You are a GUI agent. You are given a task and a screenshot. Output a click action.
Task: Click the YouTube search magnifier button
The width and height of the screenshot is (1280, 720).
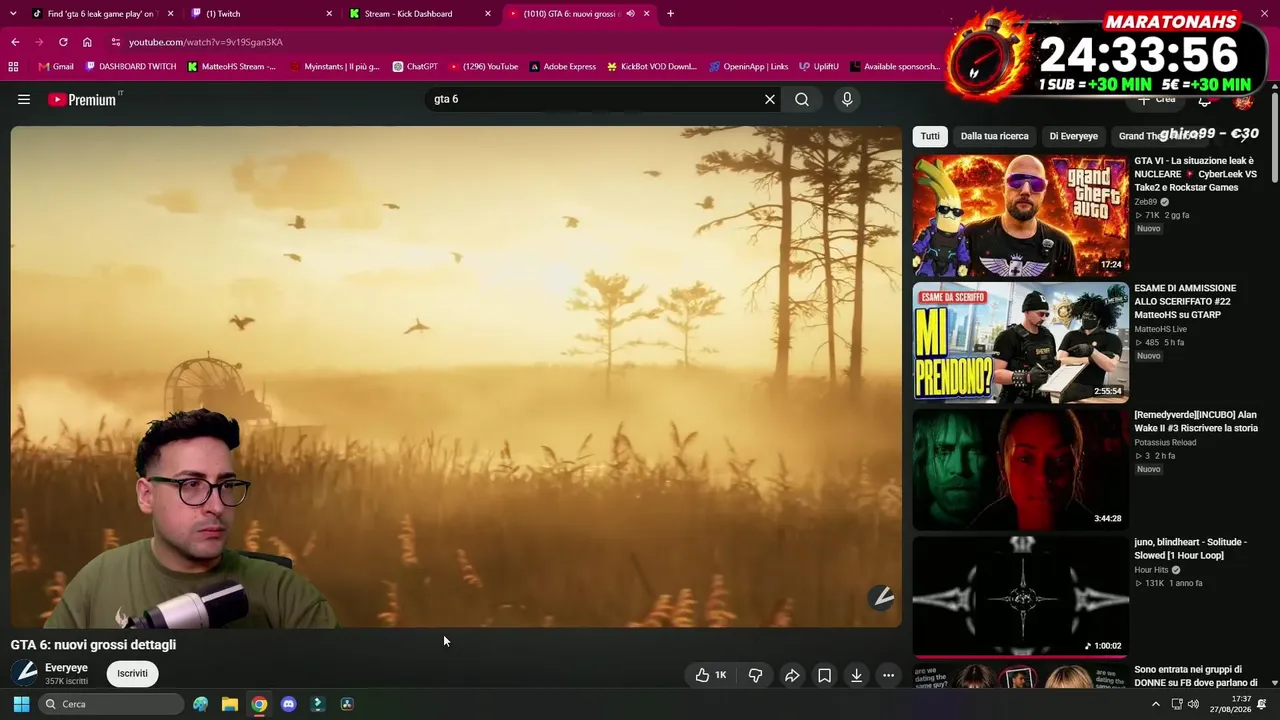802,99
